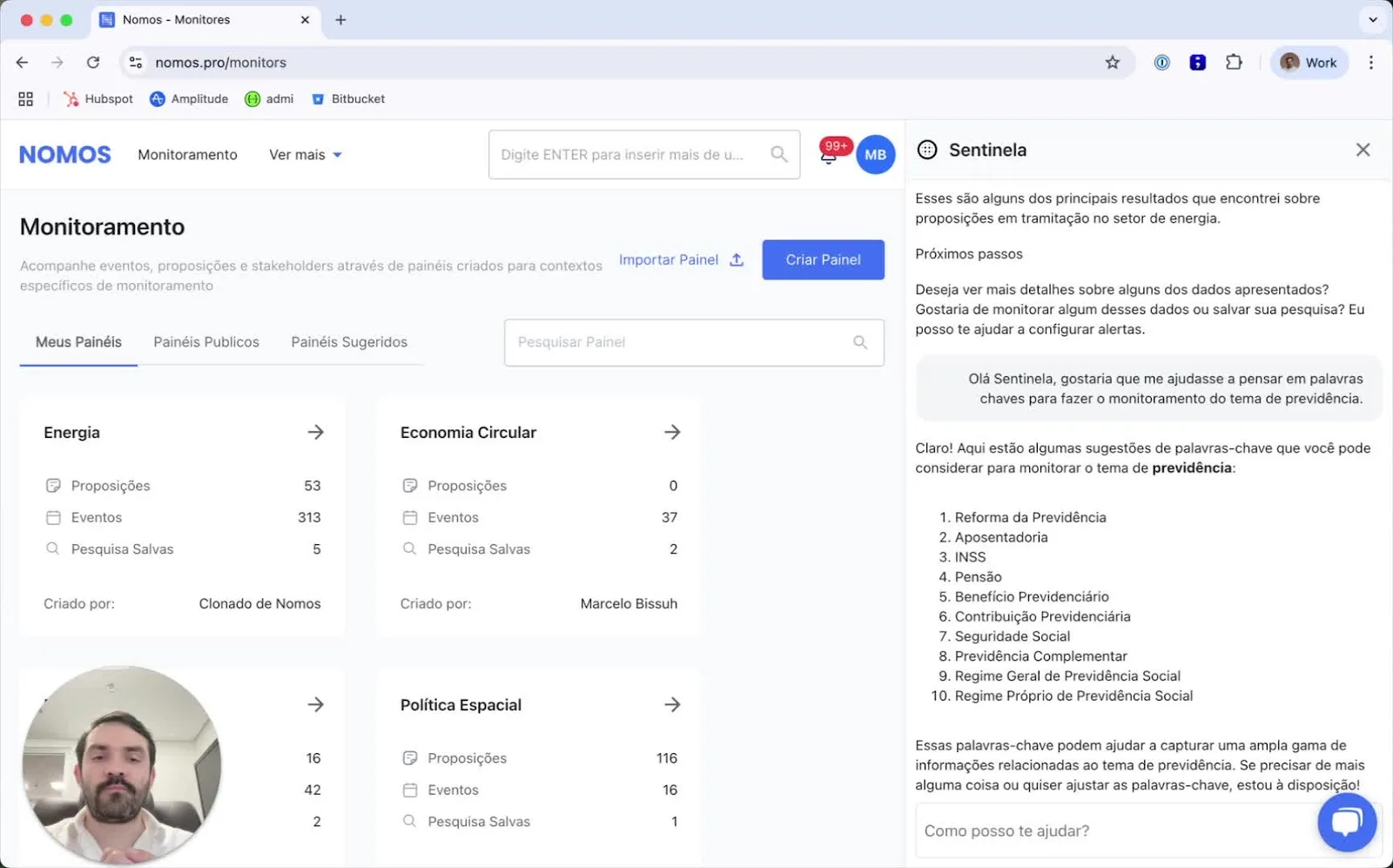Open the Hubspot bookmark
Viewport: 1393px width, 868px height.
98,99
